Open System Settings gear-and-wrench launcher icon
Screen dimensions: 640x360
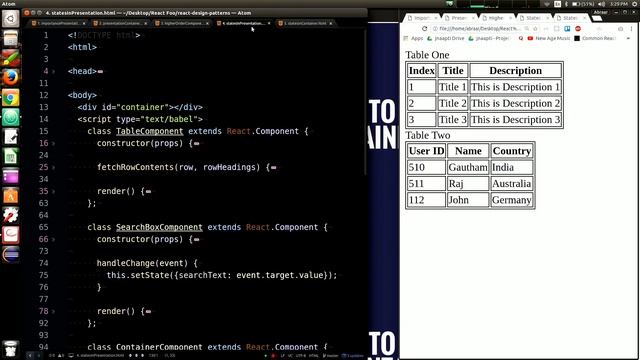[11, 216]
